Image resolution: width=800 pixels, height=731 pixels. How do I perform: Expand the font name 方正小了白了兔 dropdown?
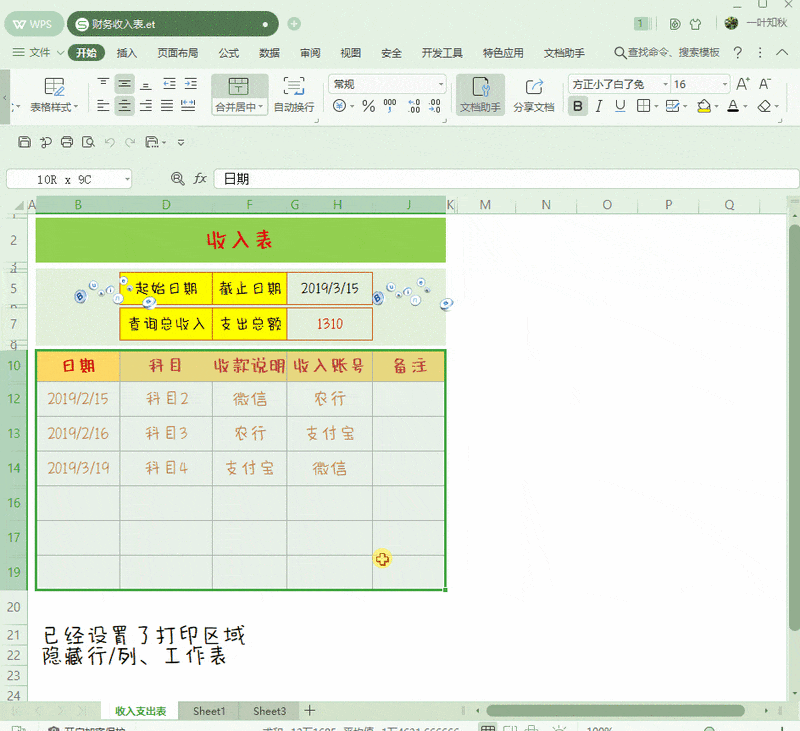point(665,84)
